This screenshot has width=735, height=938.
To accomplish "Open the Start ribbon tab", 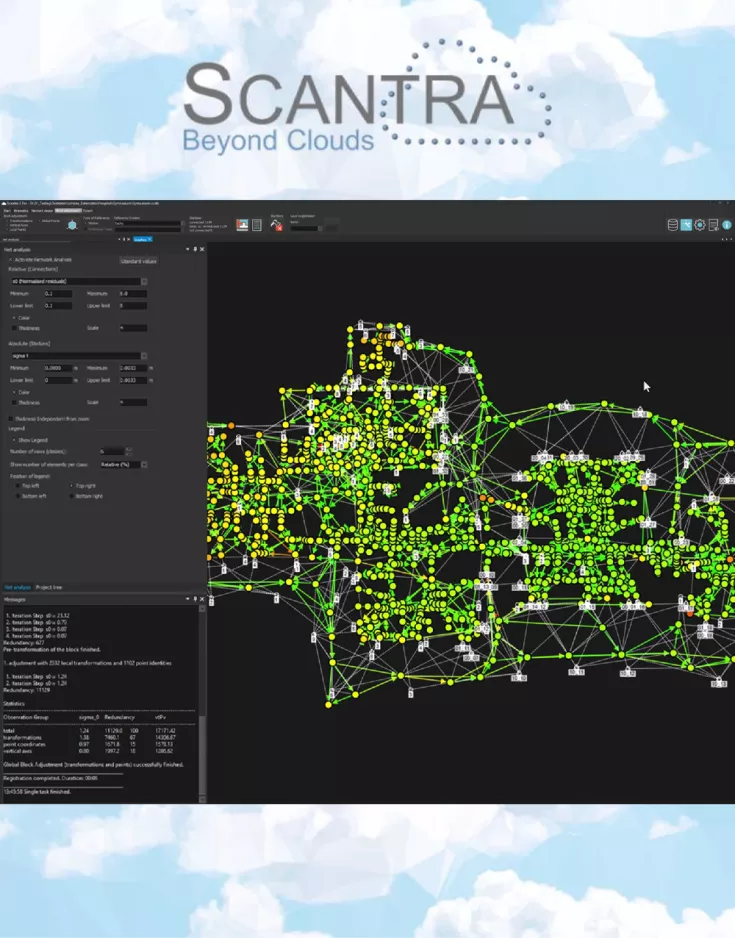I will (x=7, y=211).
